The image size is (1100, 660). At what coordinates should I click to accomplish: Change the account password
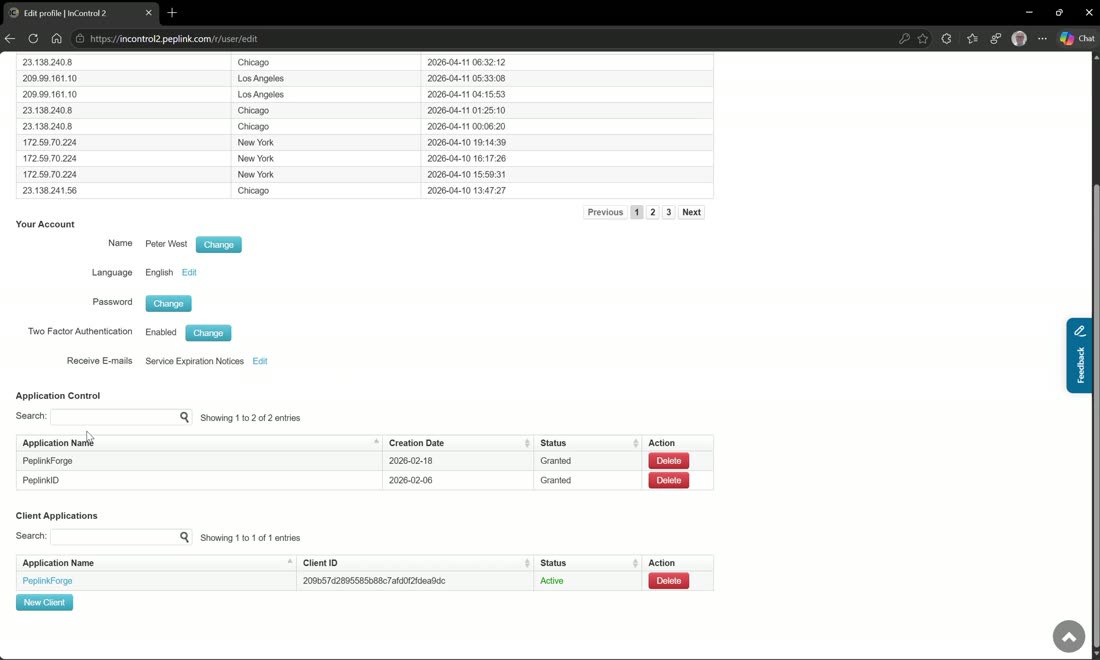tap(168, 304)
